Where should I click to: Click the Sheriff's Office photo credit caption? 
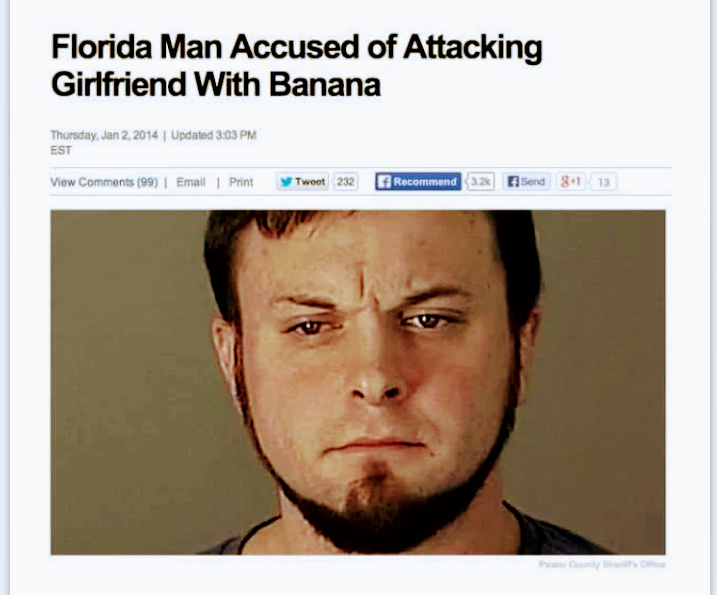tap(602, 564)
